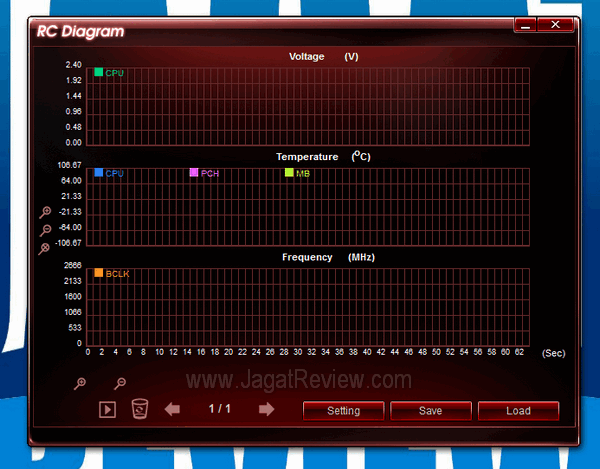Click the page indicator 1 / 1

tap(220, 409)
